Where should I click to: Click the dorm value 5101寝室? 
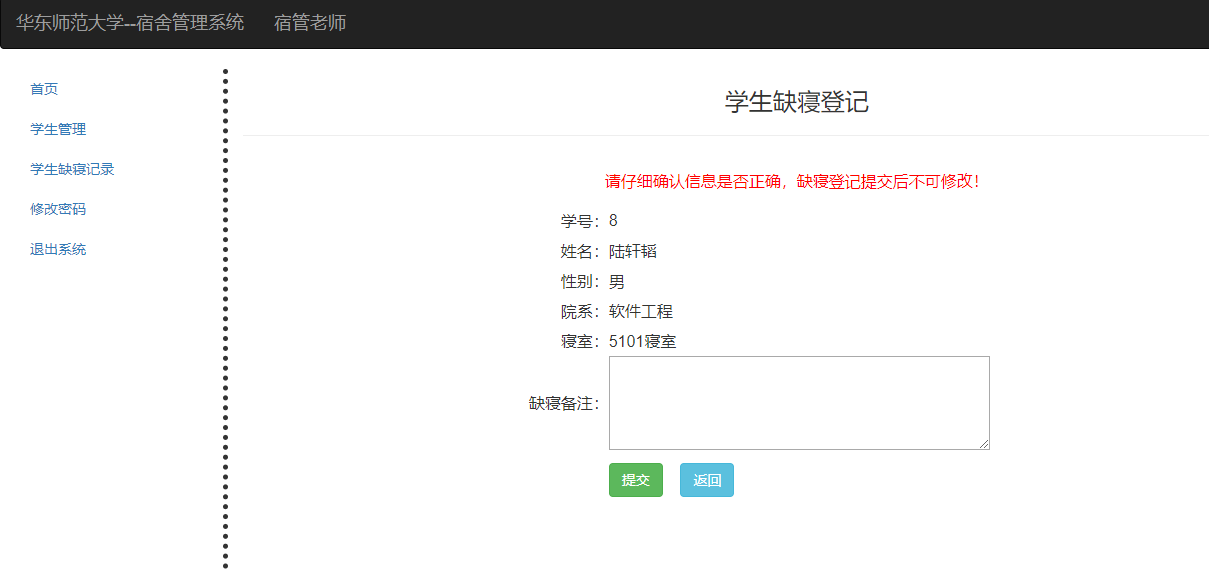(643, 341)
